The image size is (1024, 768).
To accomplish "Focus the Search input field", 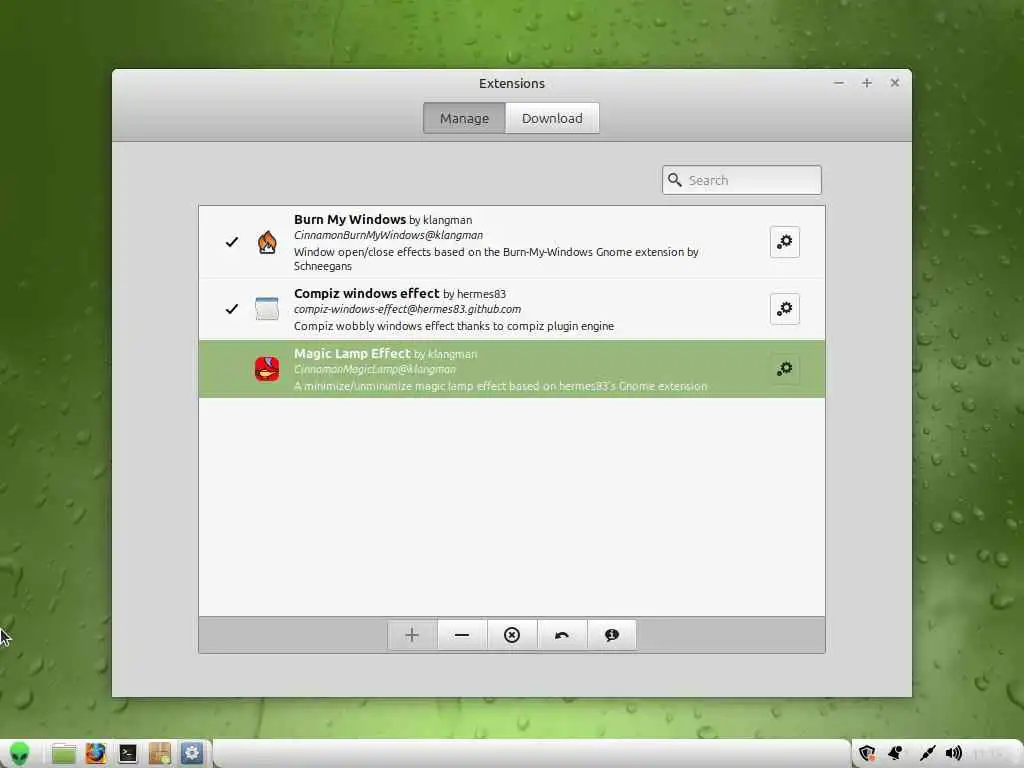I will 742,180.
